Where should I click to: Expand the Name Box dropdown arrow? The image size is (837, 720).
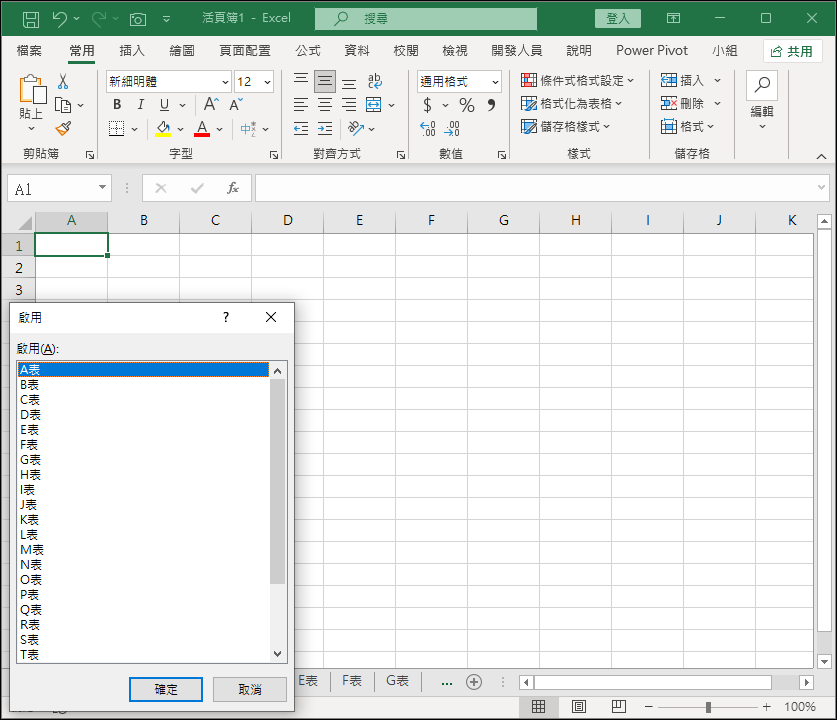click(102, 187)
